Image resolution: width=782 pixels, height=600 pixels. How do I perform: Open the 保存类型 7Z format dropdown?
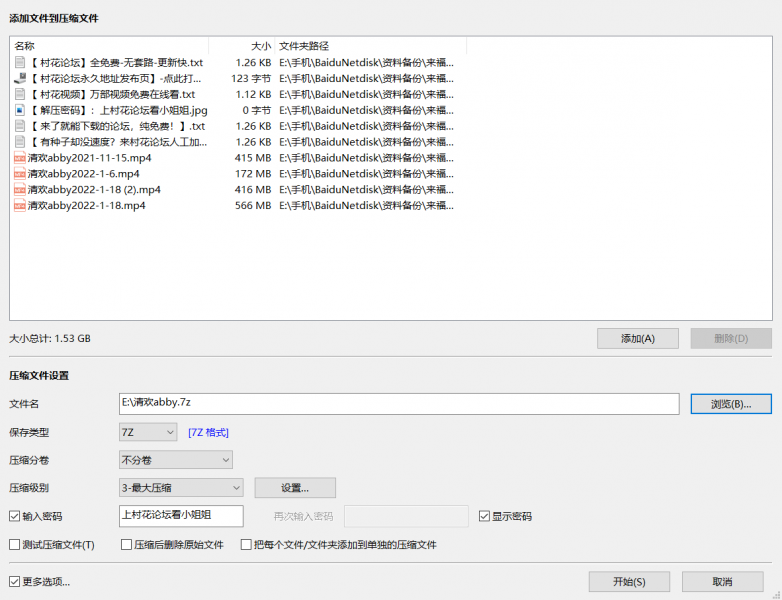click(148, 432)
